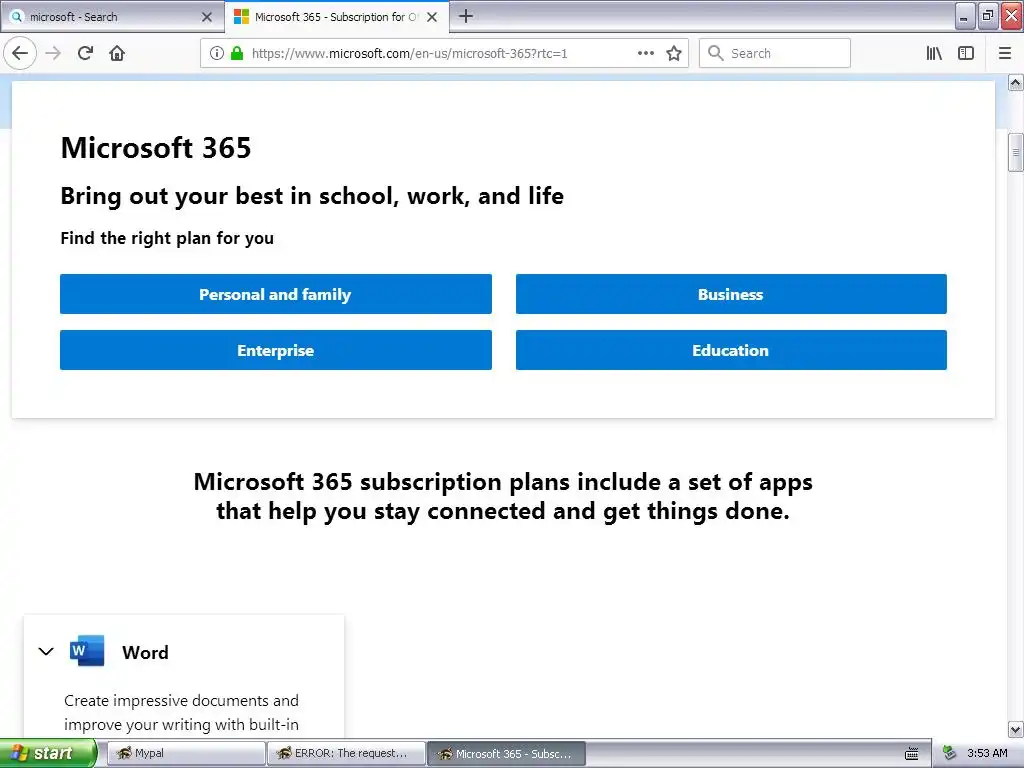The height and width of the screenshot is (768, 1024).
Task: Bookmark this page with the star
Action: coord(674,54)
